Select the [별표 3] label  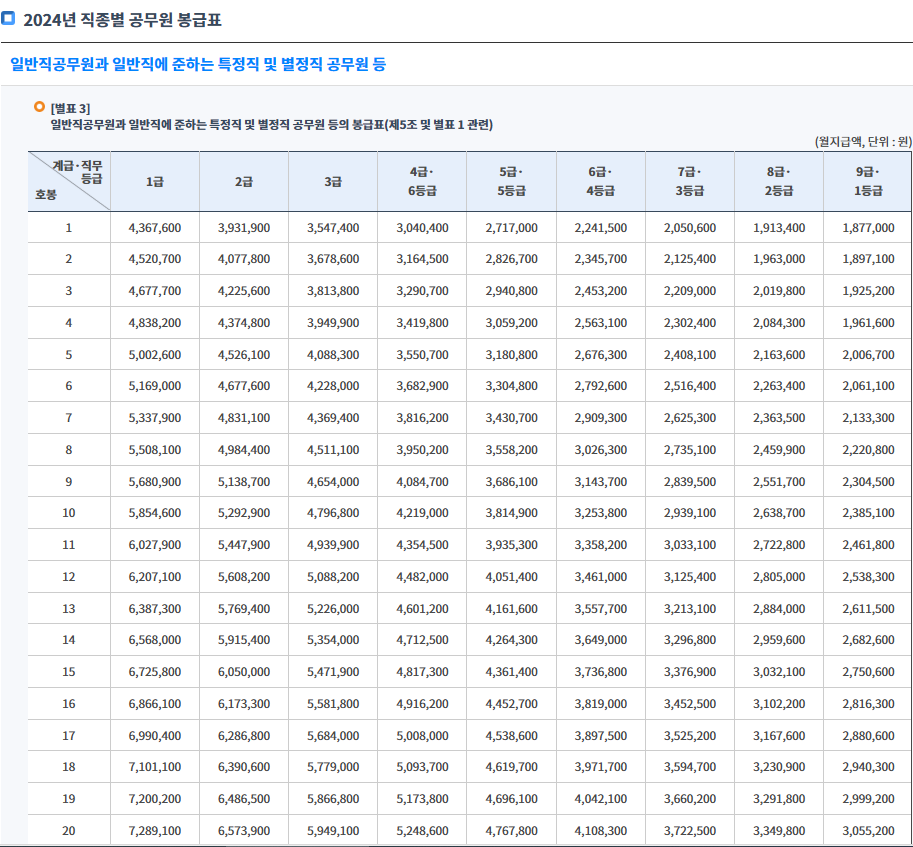point(70,109)
